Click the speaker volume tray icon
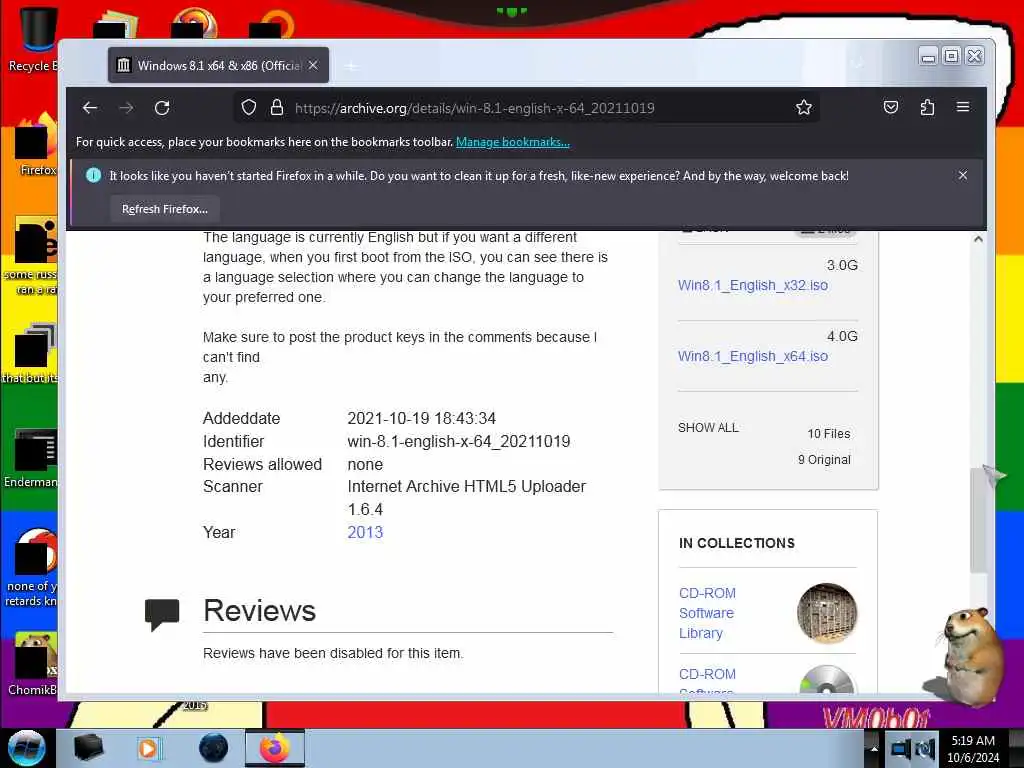 click(x=925, y=748)
